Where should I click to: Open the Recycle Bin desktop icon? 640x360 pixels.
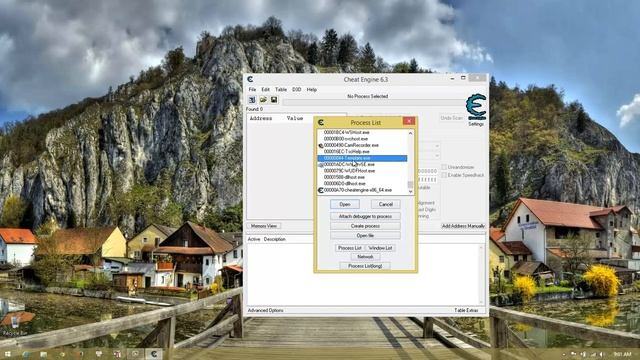tap(15, 326)
